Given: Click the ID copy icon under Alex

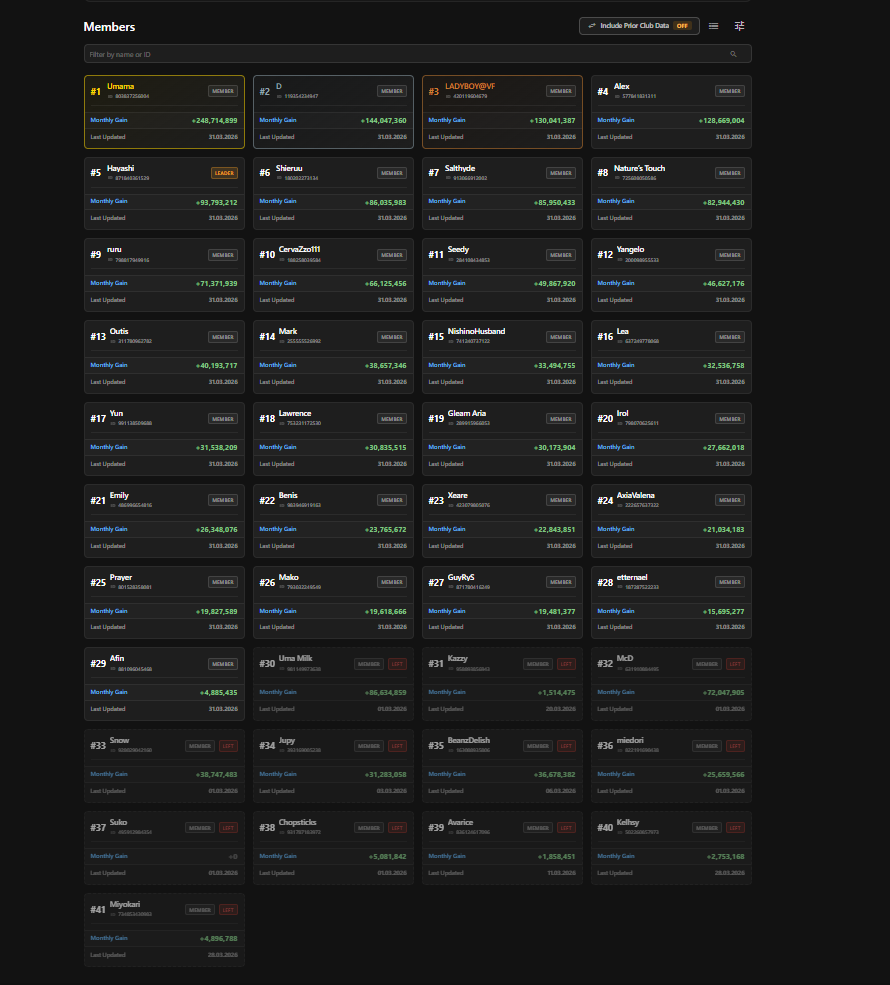Looking at the screenshot, I should (617, 97).
